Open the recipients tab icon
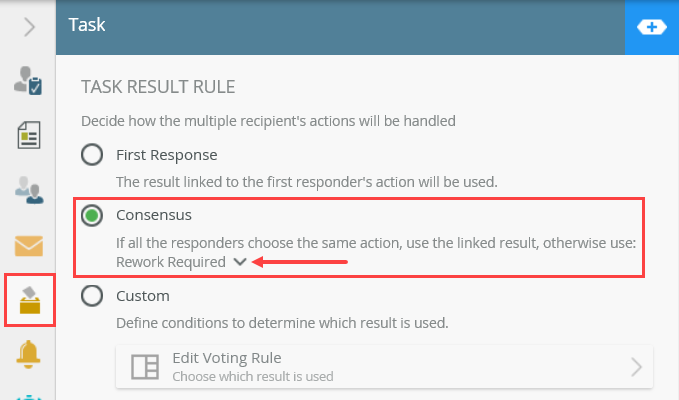This screenshot has height=400, width=679. tap(28, 189)
